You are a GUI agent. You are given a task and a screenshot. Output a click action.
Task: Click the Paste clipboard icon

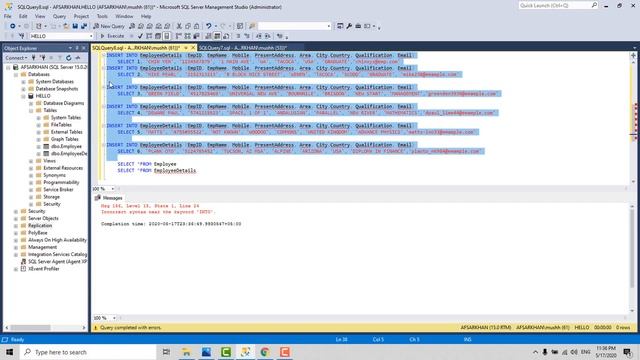click(196, 26)
